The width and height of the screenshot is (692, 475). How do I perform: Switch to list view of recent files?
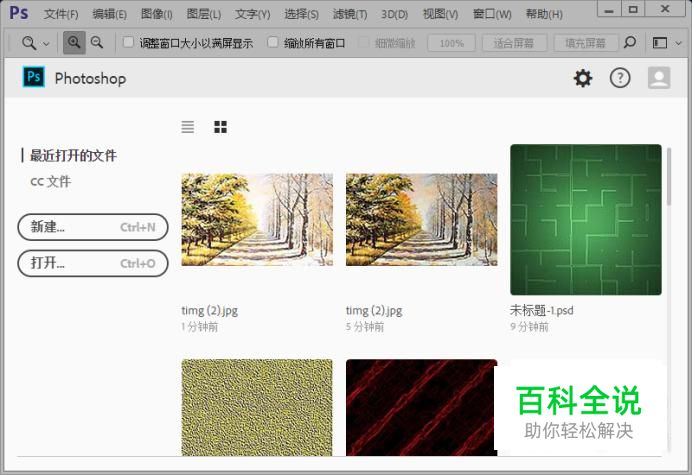(188, 127)
